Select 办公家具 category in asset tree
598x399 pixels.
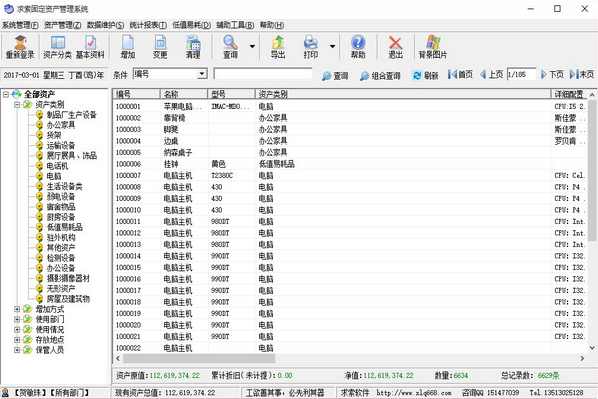pyautogui.click(x=61, y=125)
